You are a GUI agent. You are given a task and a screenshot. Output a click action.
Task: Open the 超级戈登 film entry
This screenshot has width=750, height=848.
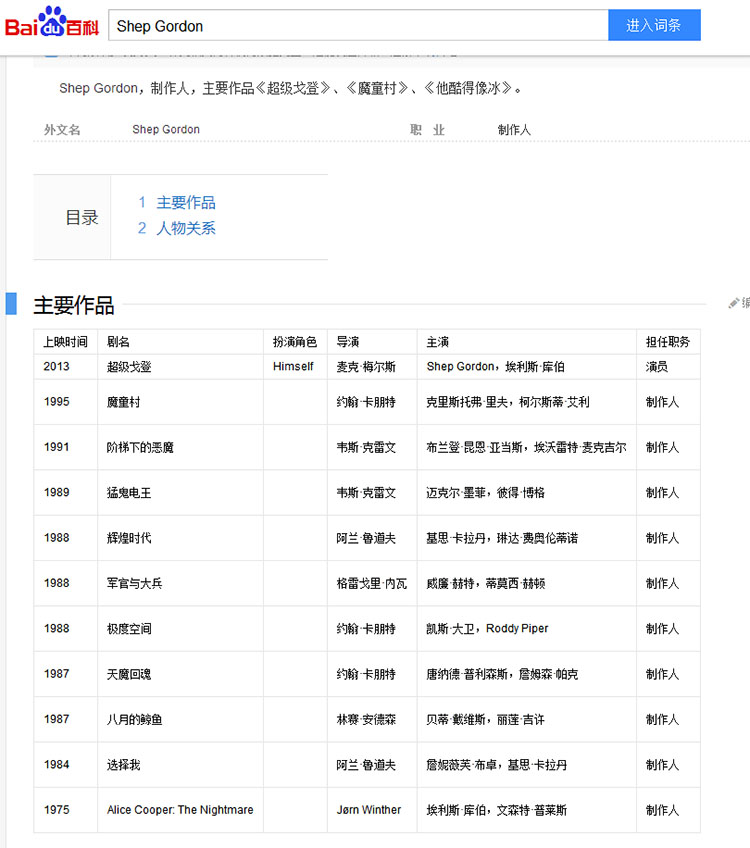tap(129, 367)
